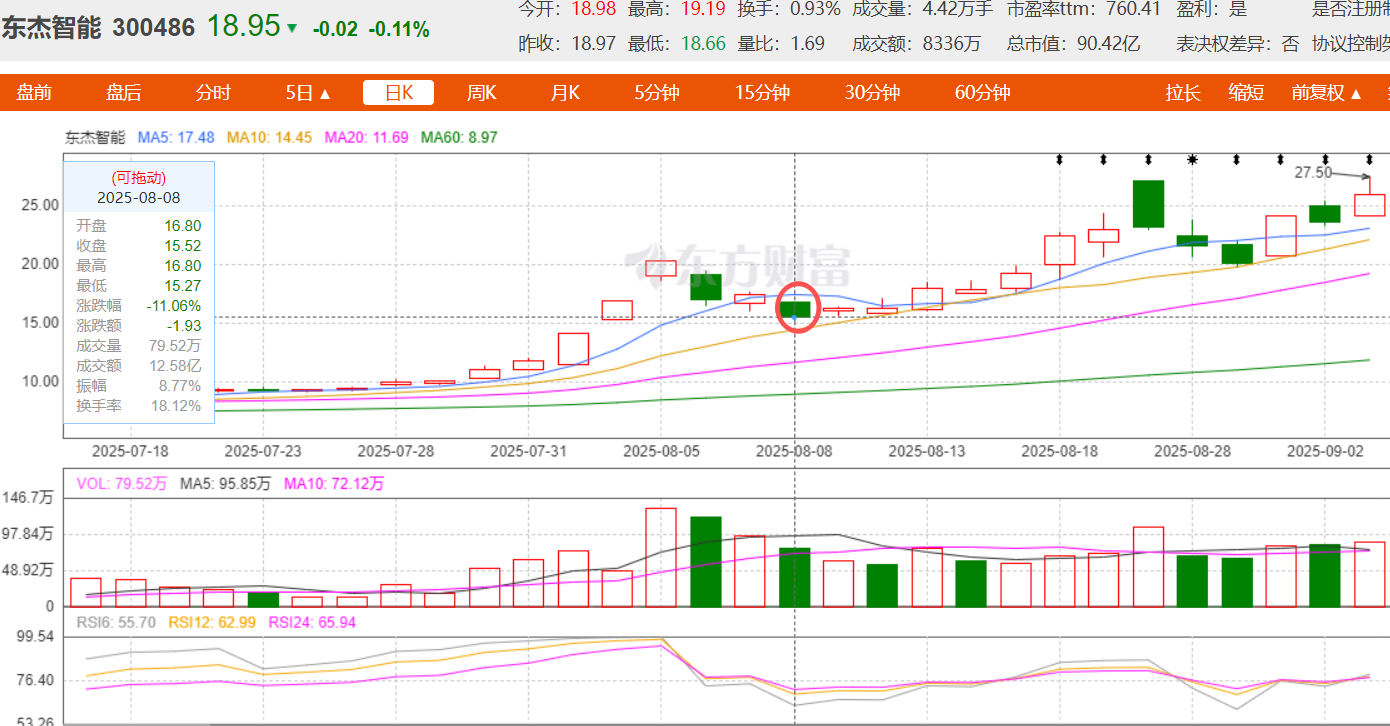Viewport: 1390px width, 726px height.
Task: Click the (可拖动) handle of the info box
Action: 138,178
